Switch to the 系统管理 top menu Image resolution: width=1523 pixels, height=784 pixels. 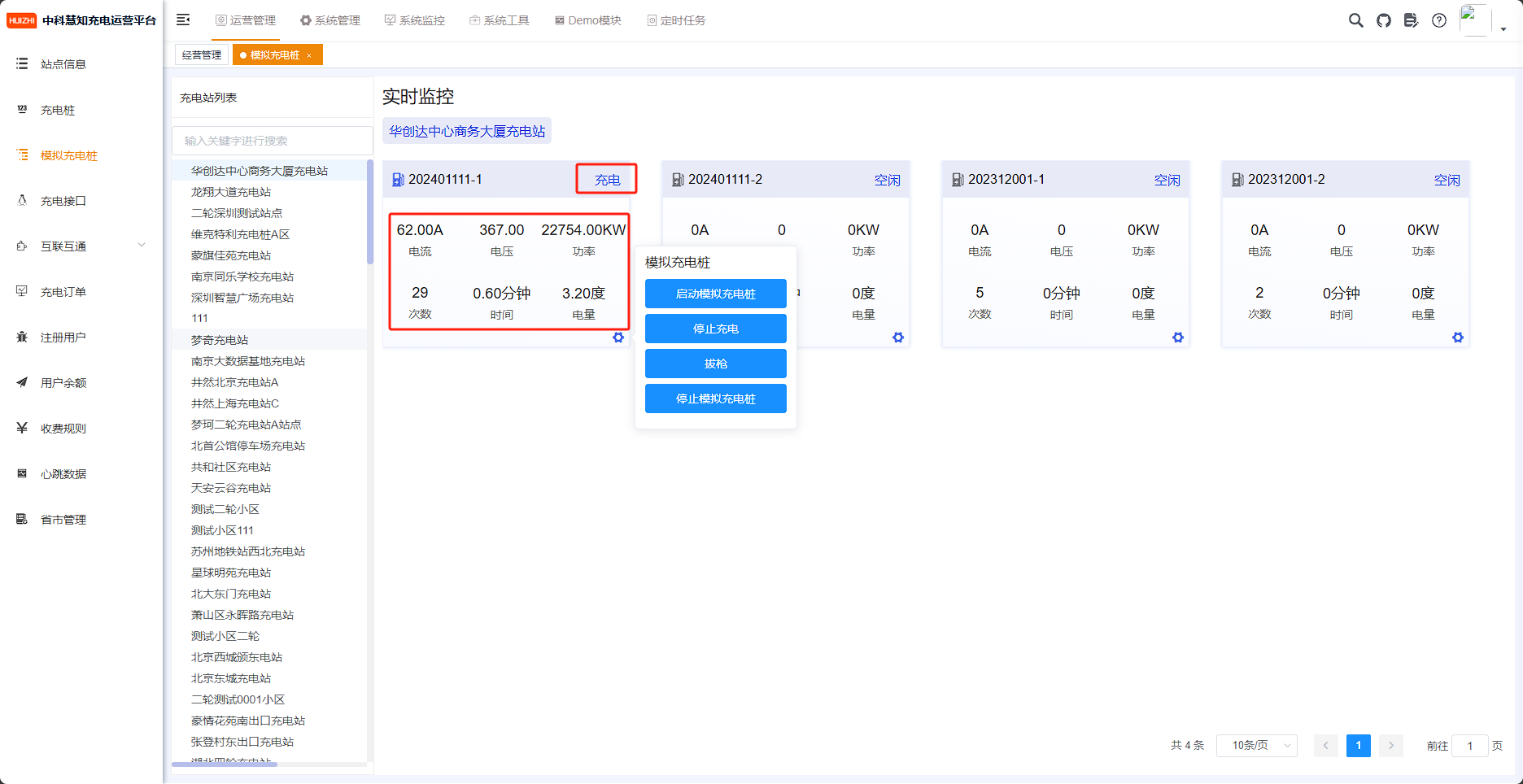(329, 20)
